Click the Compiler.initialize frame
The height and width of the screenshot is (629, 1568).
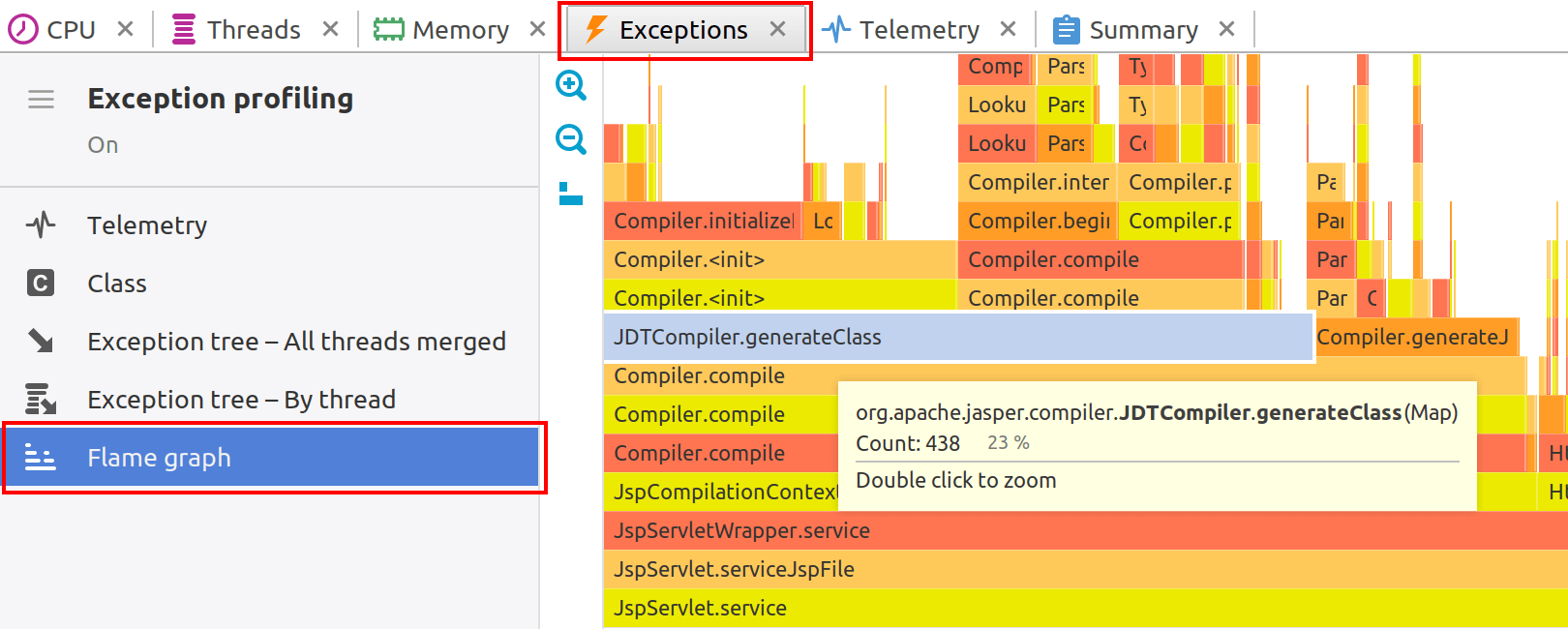[x=703, y=221]
